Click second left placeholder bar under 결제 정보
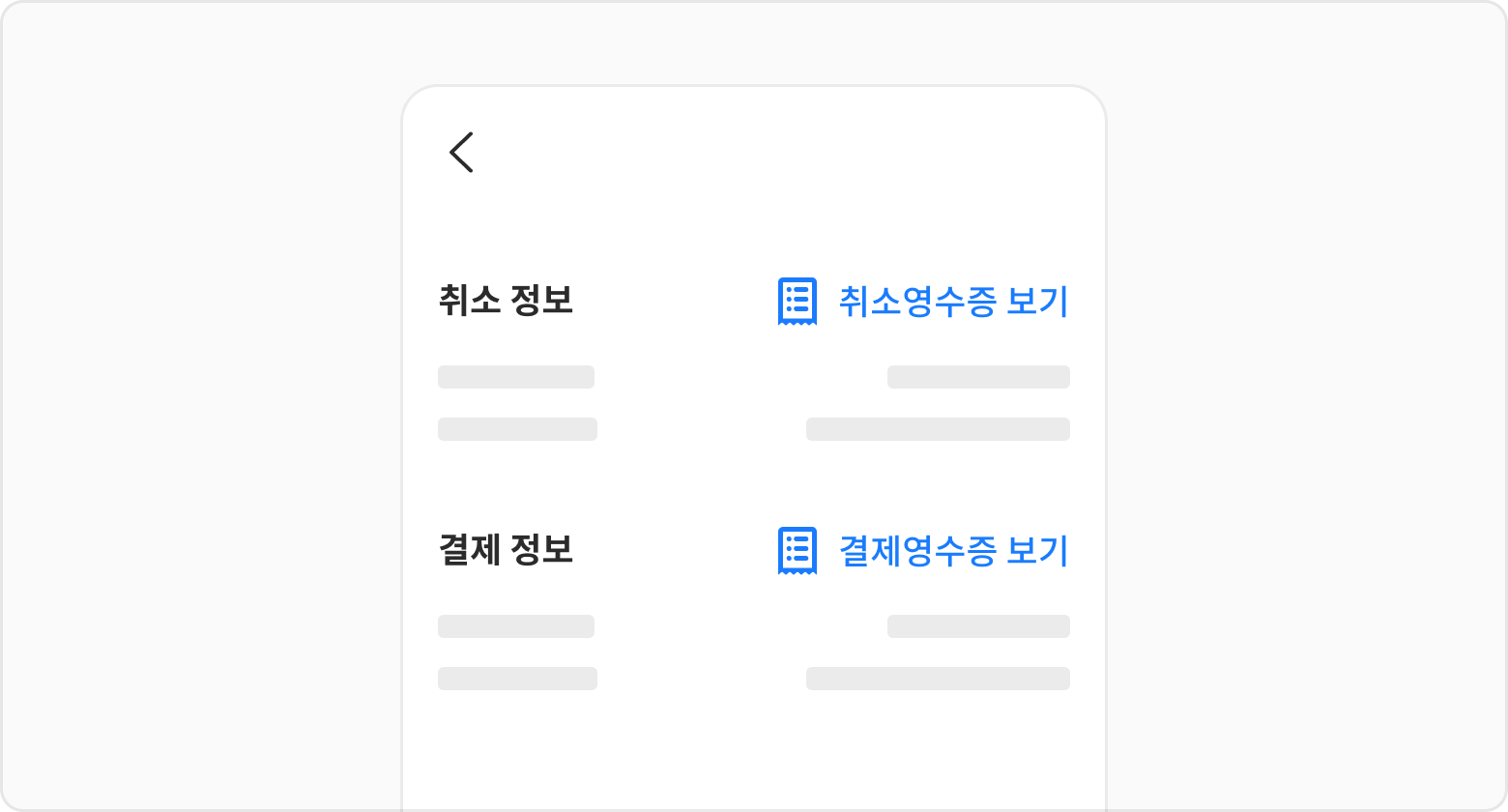1508x812 pixels. click(517, 679)
